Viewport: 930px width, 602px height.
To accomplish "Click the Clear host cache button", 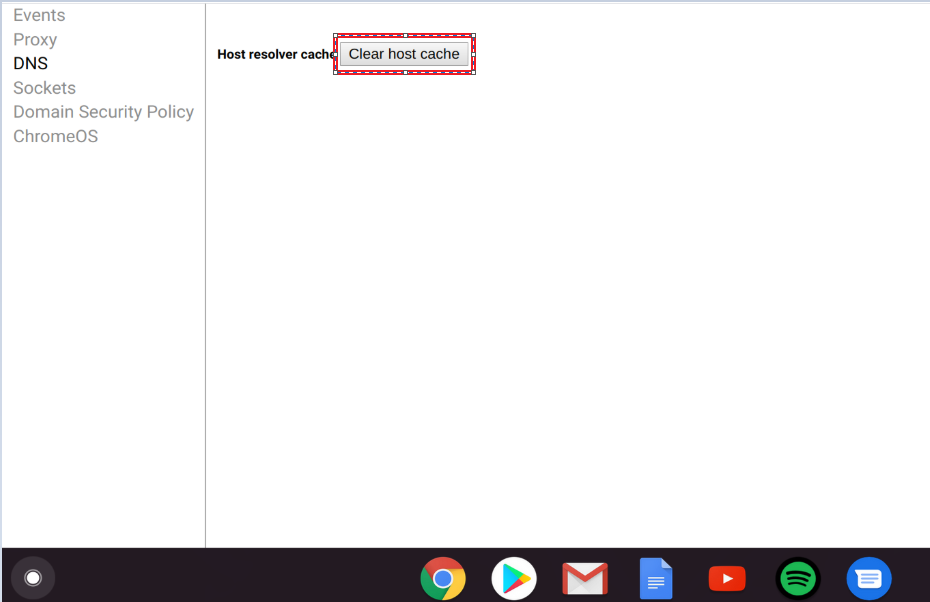I will 404,54.
